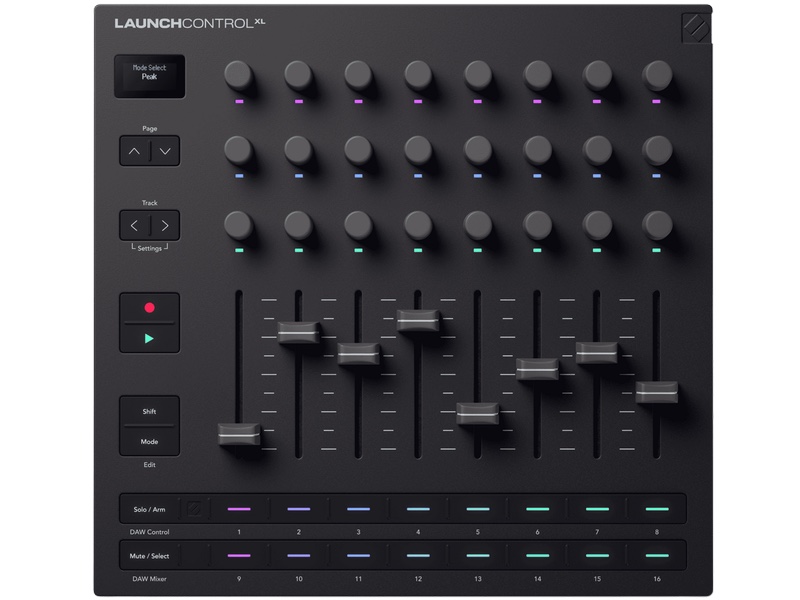This screenshot has height=600, width=800.
Task: Click the purple-lit top-row knob above fader 7
Action: coord(597,76)
